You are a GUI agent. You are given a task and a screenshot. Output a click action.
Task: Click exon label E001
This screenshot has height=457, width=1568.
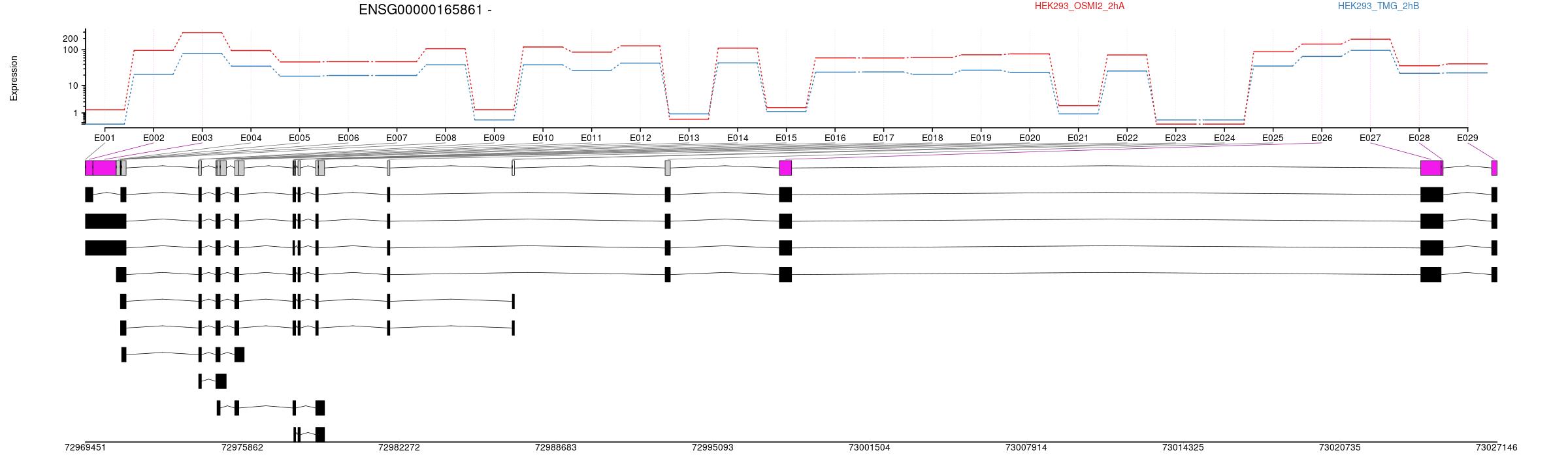105,138
